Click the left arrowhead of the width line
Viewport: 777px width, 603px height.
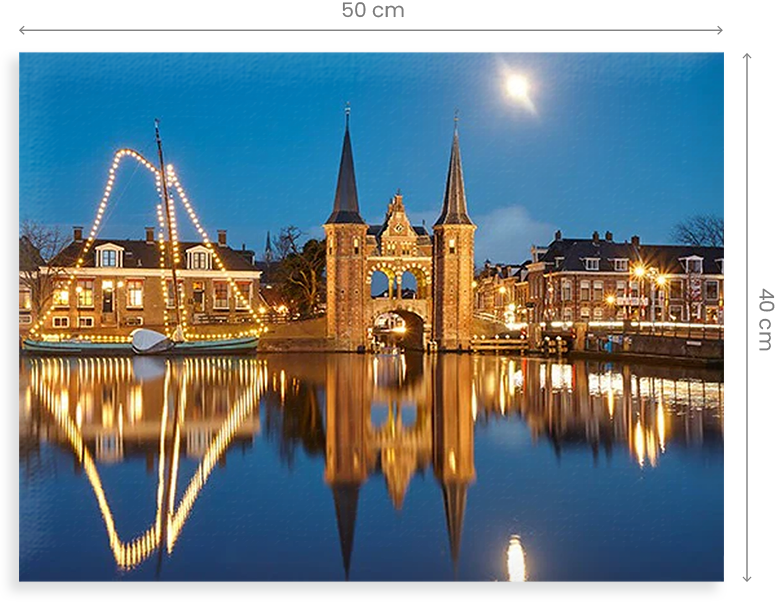tap(23, 30)
